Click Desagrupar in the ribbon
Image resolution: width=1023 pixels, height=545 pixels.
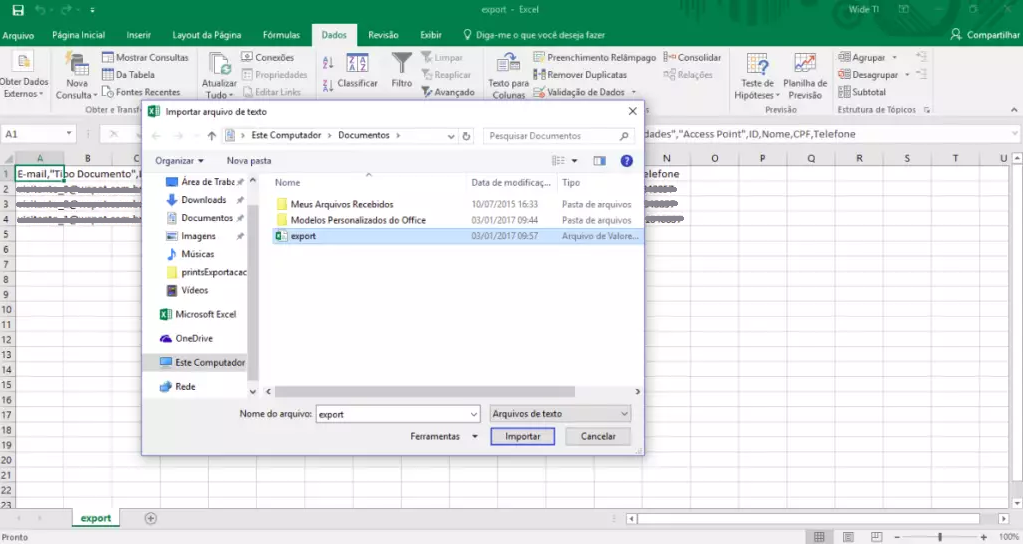[x=874, y=75]
